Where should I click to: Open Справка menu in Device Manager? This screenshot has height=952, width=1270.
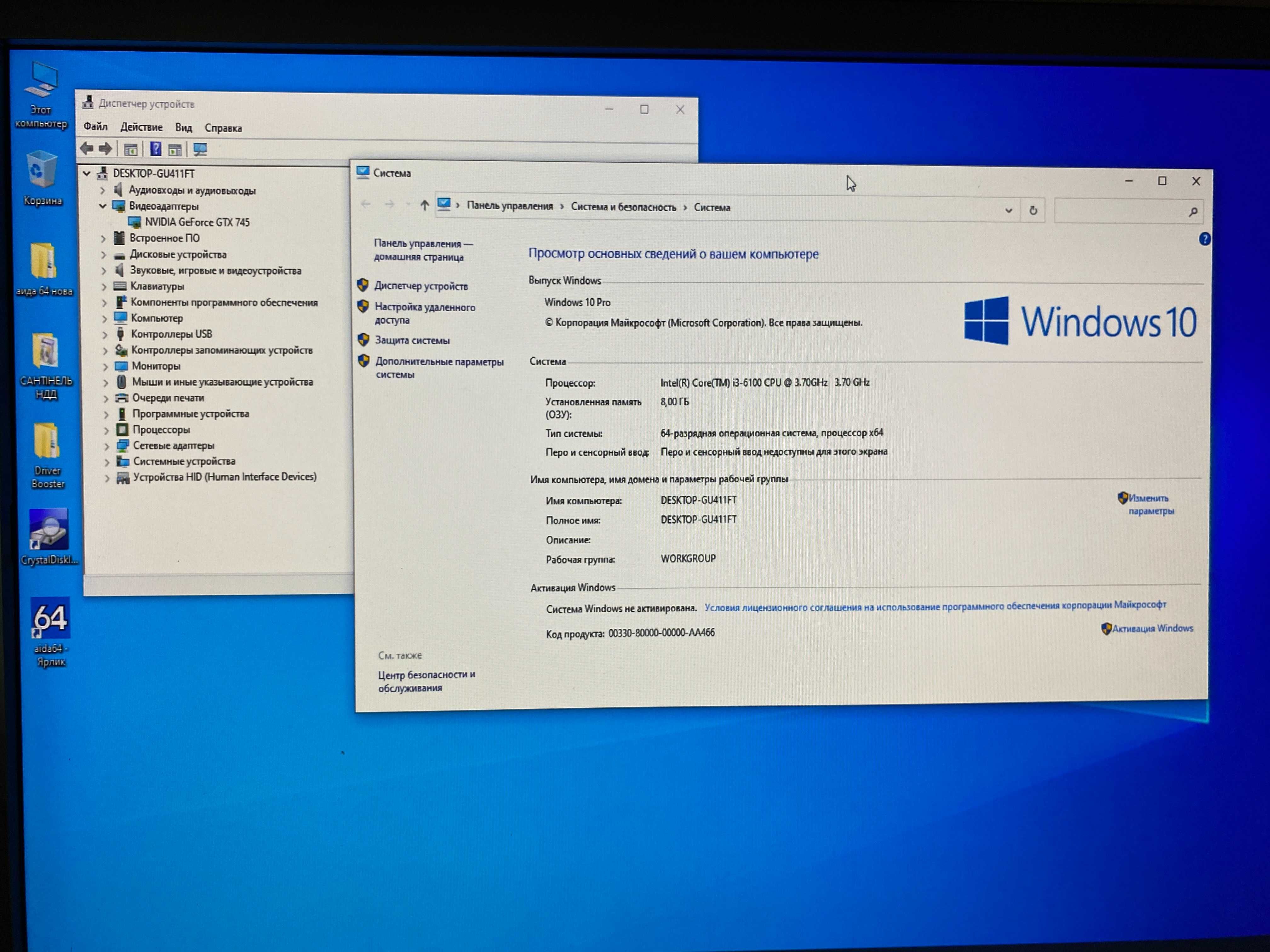pyautogui.click(x=223, y=128)
